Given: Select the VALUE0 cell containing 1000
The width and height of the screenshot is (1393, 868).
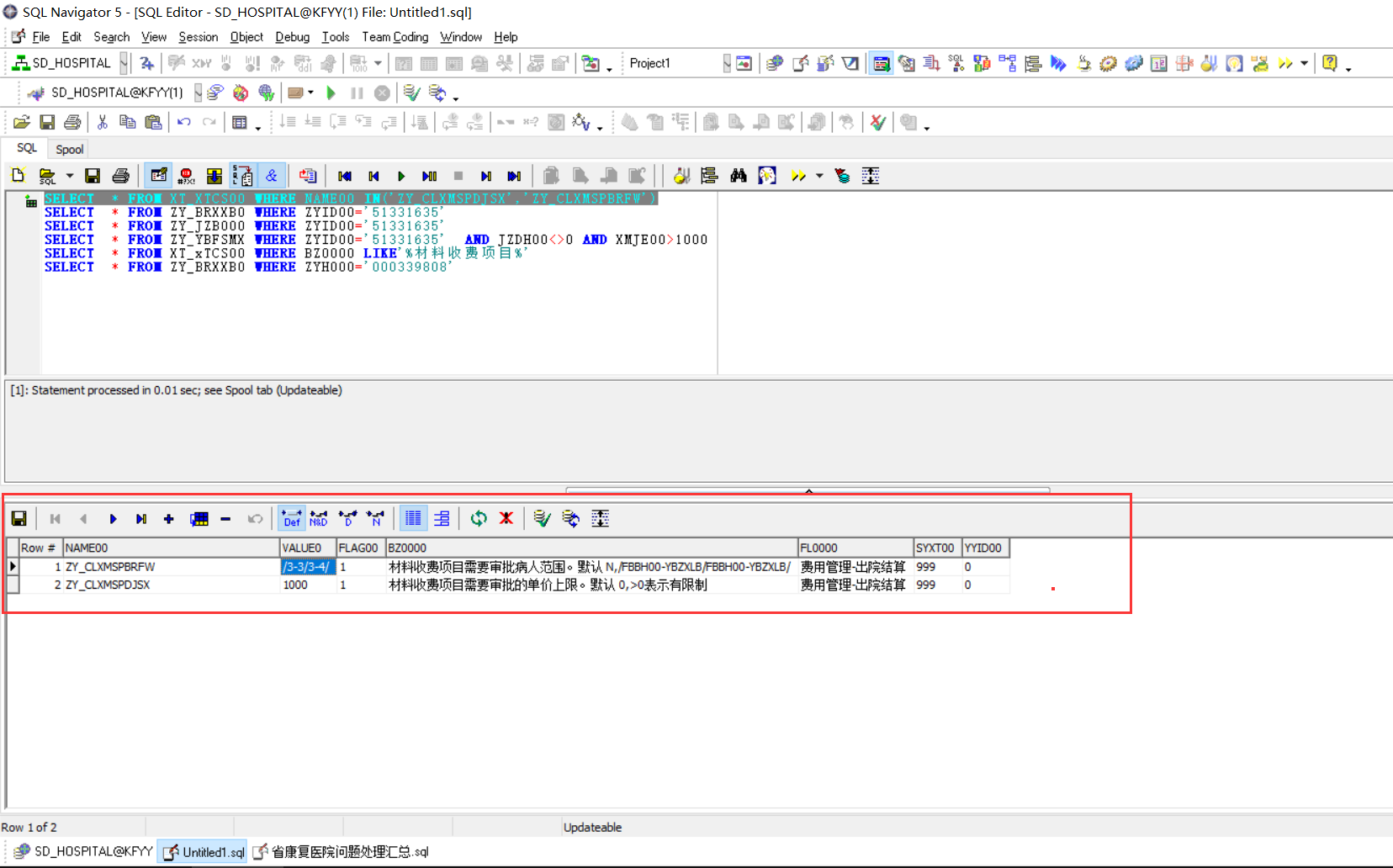Looking at the screenshot, I should pos(308,585).
